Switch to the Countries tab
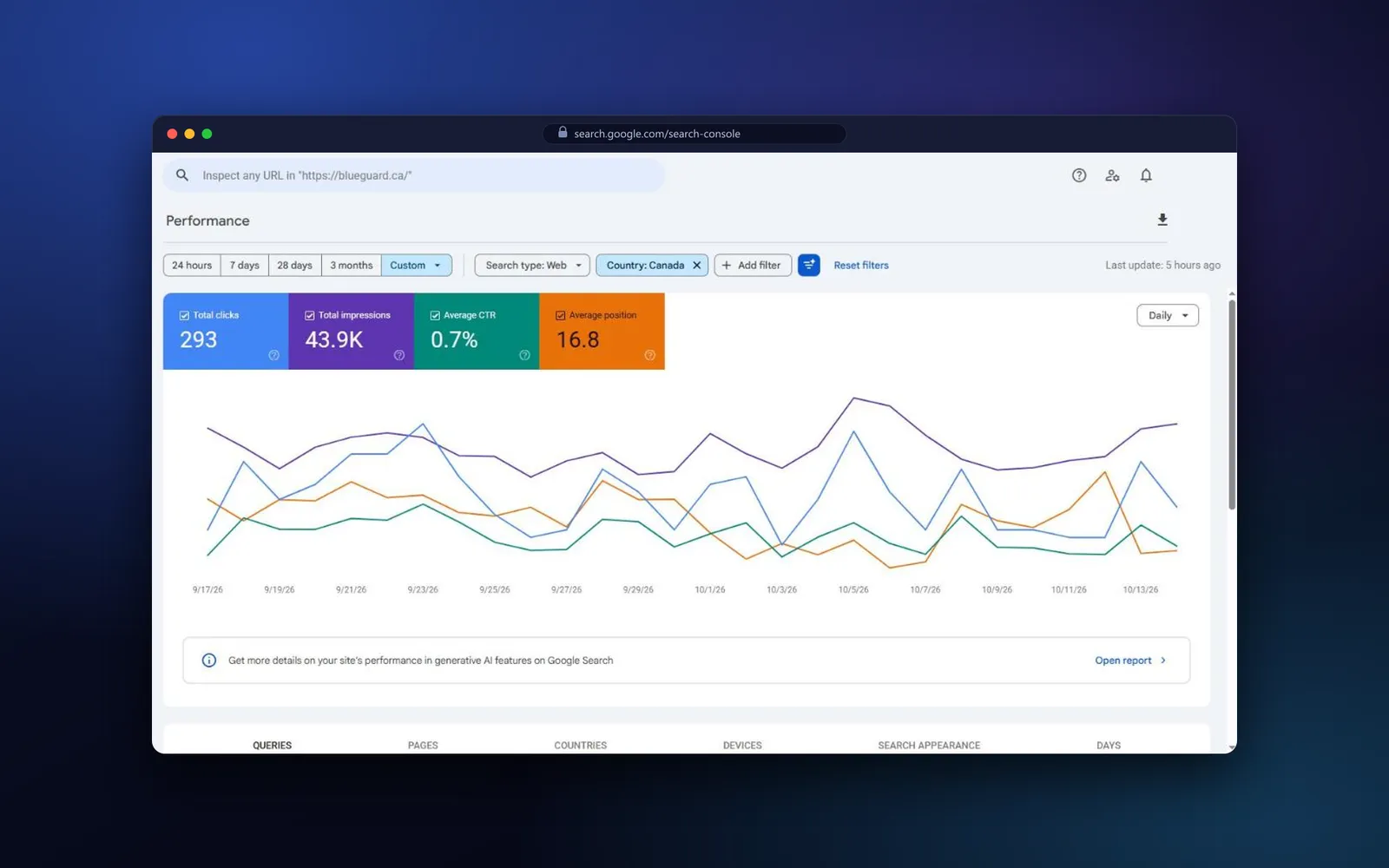The width and height of the screenshot is (1389, 868). (x=581, y=745)
